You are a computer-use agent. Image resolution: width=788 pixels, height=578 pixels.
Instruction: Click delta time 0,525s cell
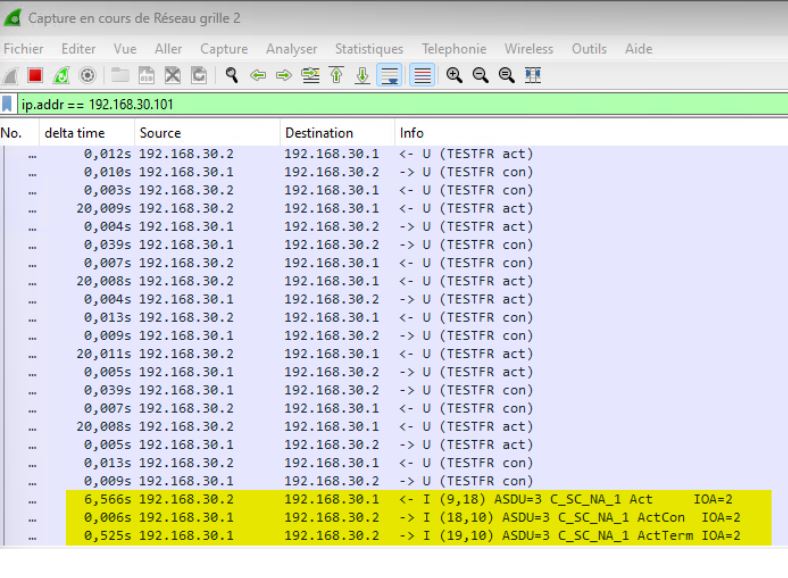(108, 535)
